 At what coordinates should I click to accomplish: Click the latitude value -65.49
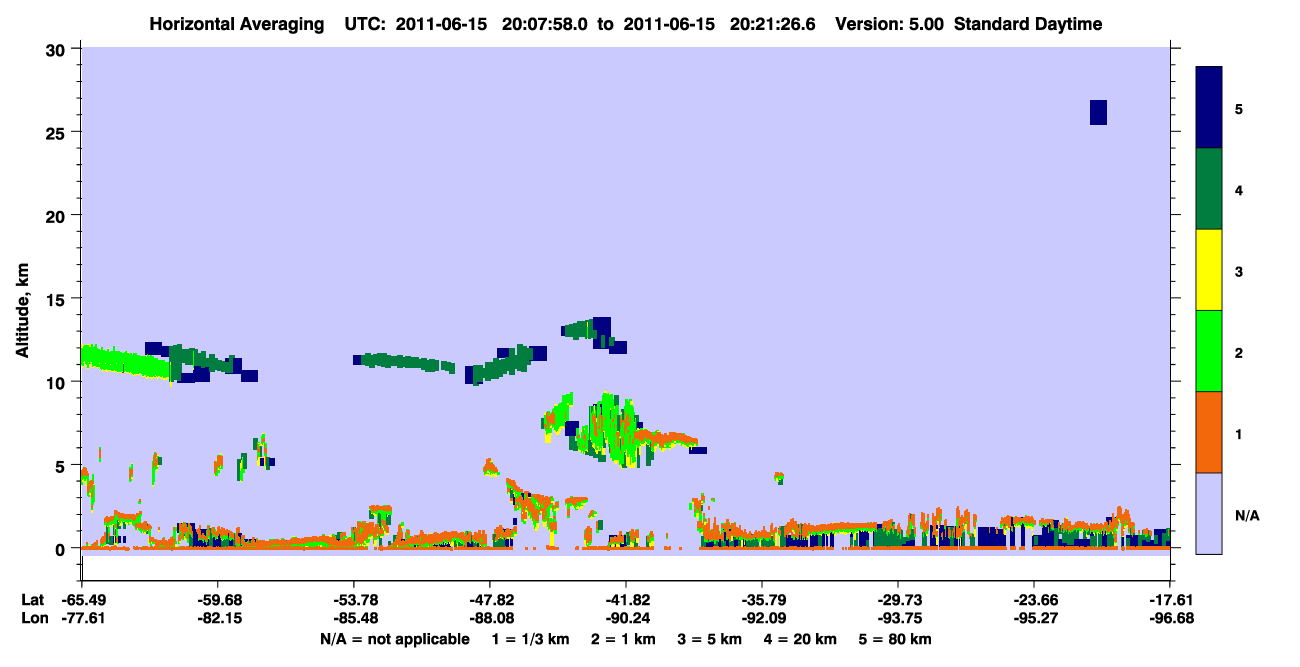pyautogui.click(x=82, y=600)
